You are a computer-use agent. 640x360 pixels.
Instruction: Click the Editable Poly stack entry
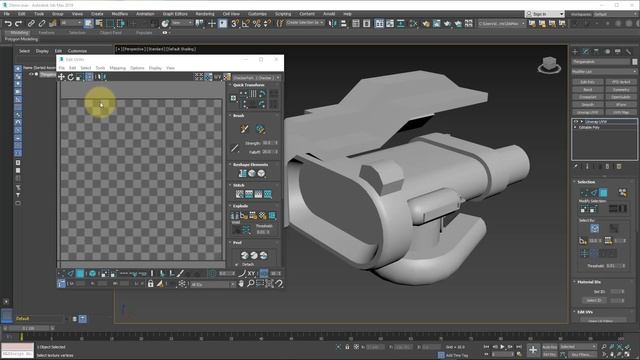point(589,127)
